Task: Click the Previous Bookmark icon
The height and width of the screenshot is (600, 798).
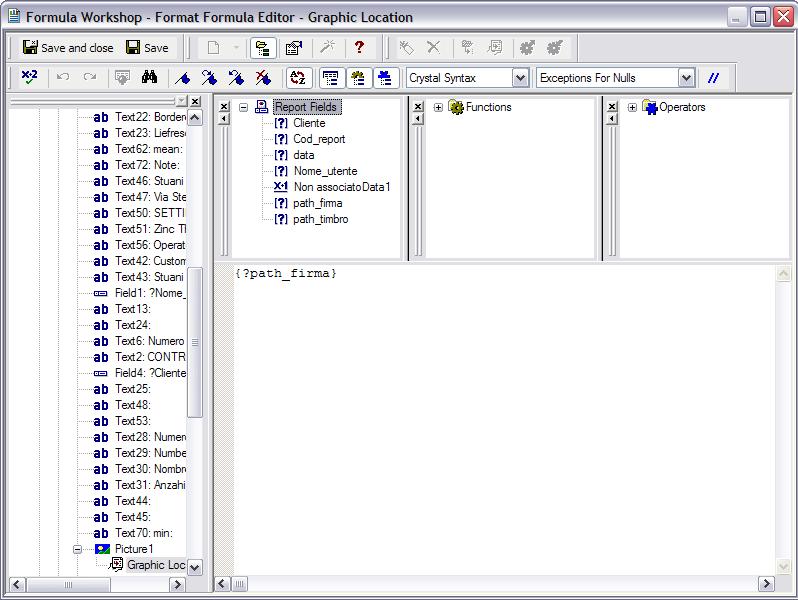Action: click(x=236, y=78)
